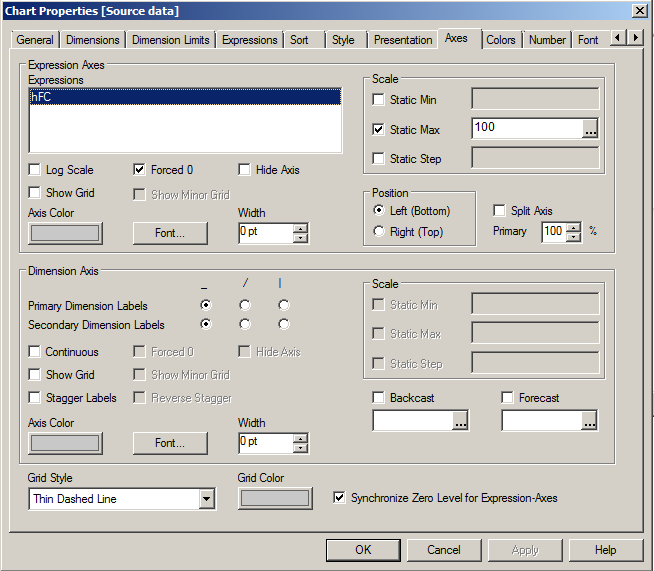The width and height of the screenshot is (654, 571).
Task: Open Static Max expression editor ellipsis button
Action: pyautogui.click(x=590, y=129)
